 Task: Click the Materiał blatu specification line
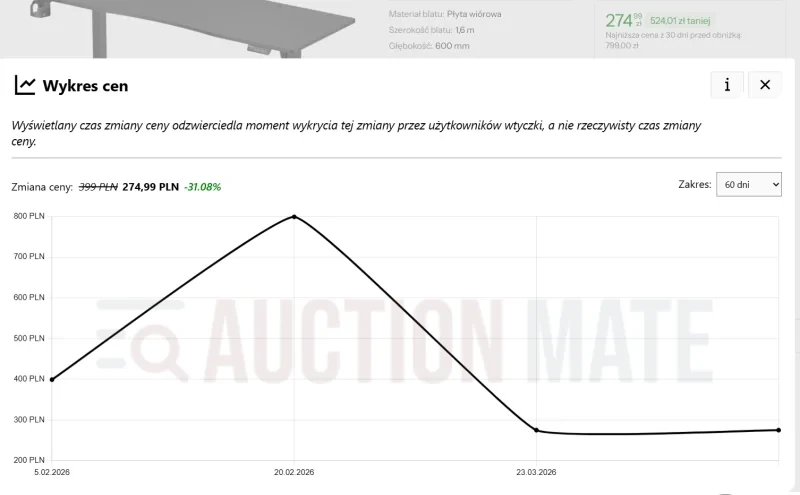(445, 15)
